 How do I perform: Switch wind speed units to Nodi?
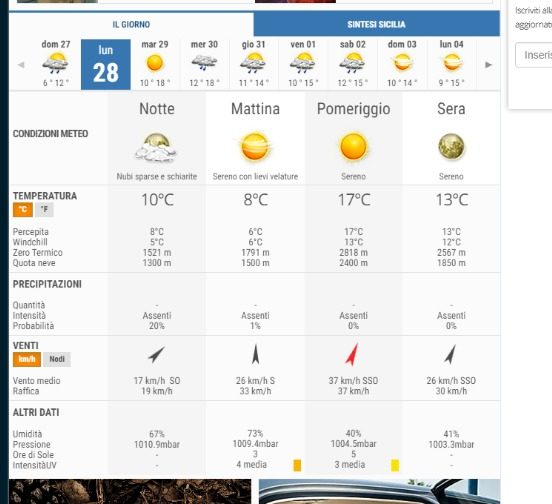57,359
